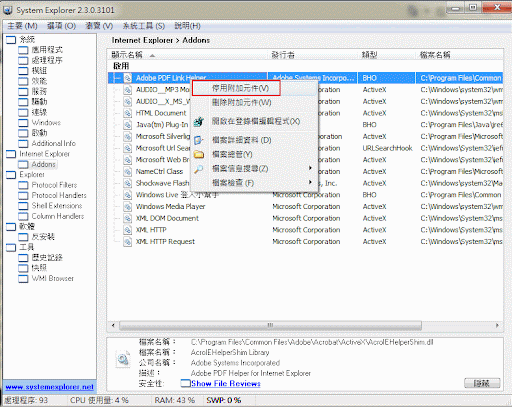Click the file icon in the details panel
The image size is (512, 407).
(123, 359)
